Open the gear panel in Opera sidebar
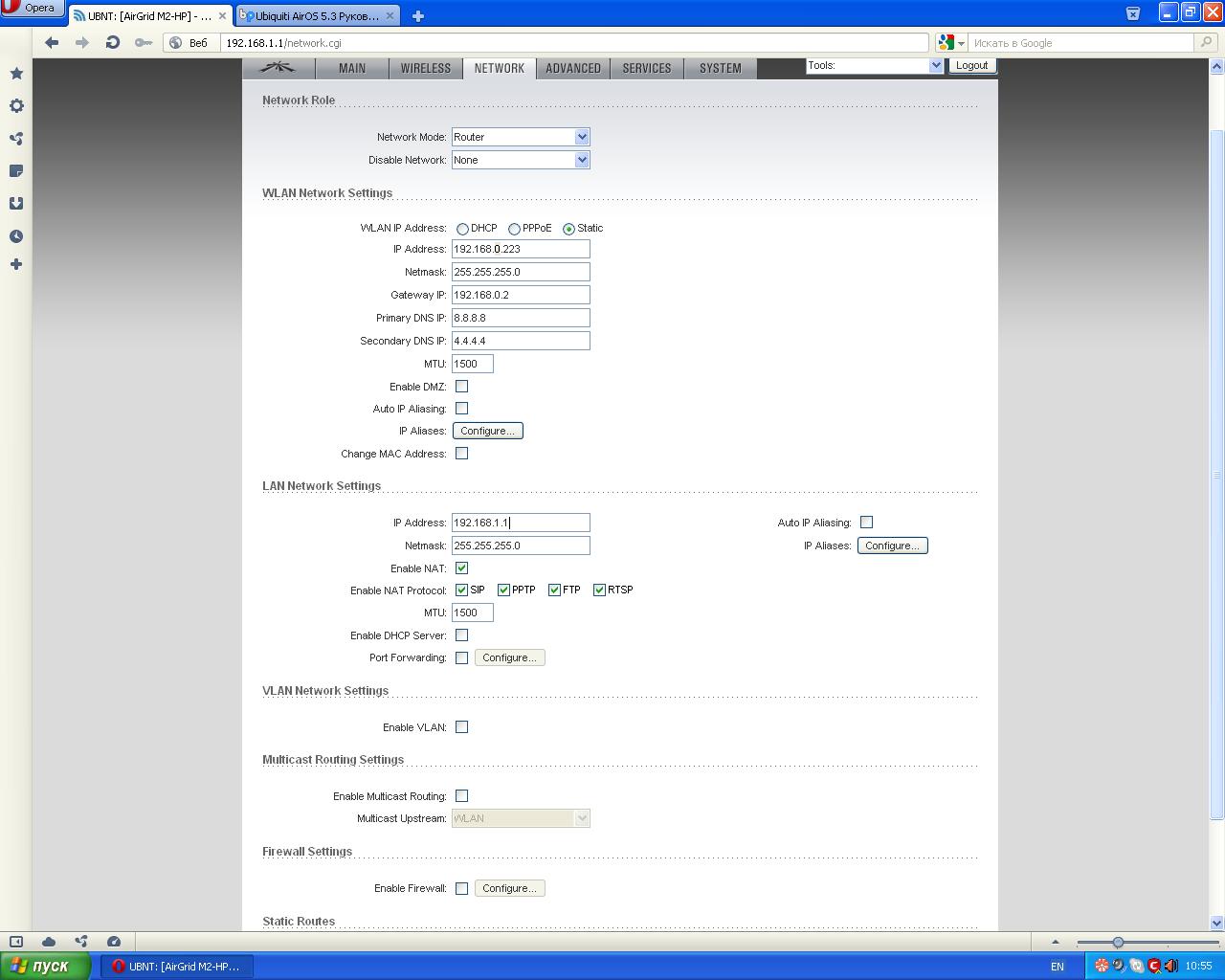The width and height of the screenshot is (1225, 980). pyautogui.click(x=16, y=106)
